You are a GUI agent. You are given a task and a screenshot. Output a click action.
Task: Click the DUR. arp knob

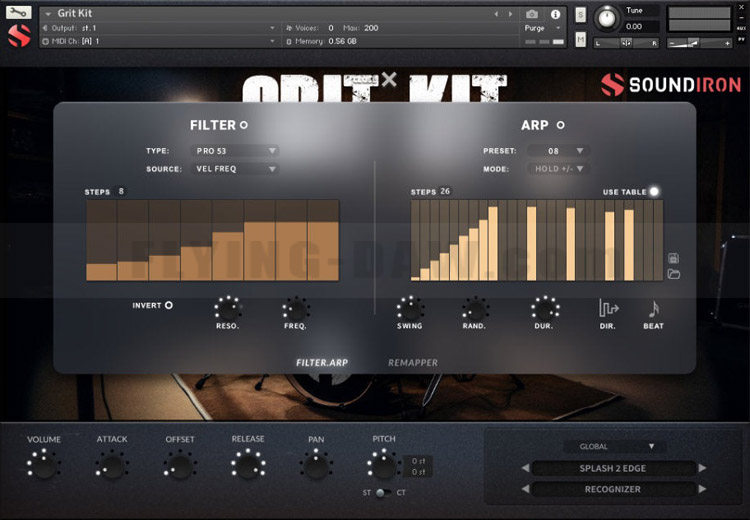(544, 309)
